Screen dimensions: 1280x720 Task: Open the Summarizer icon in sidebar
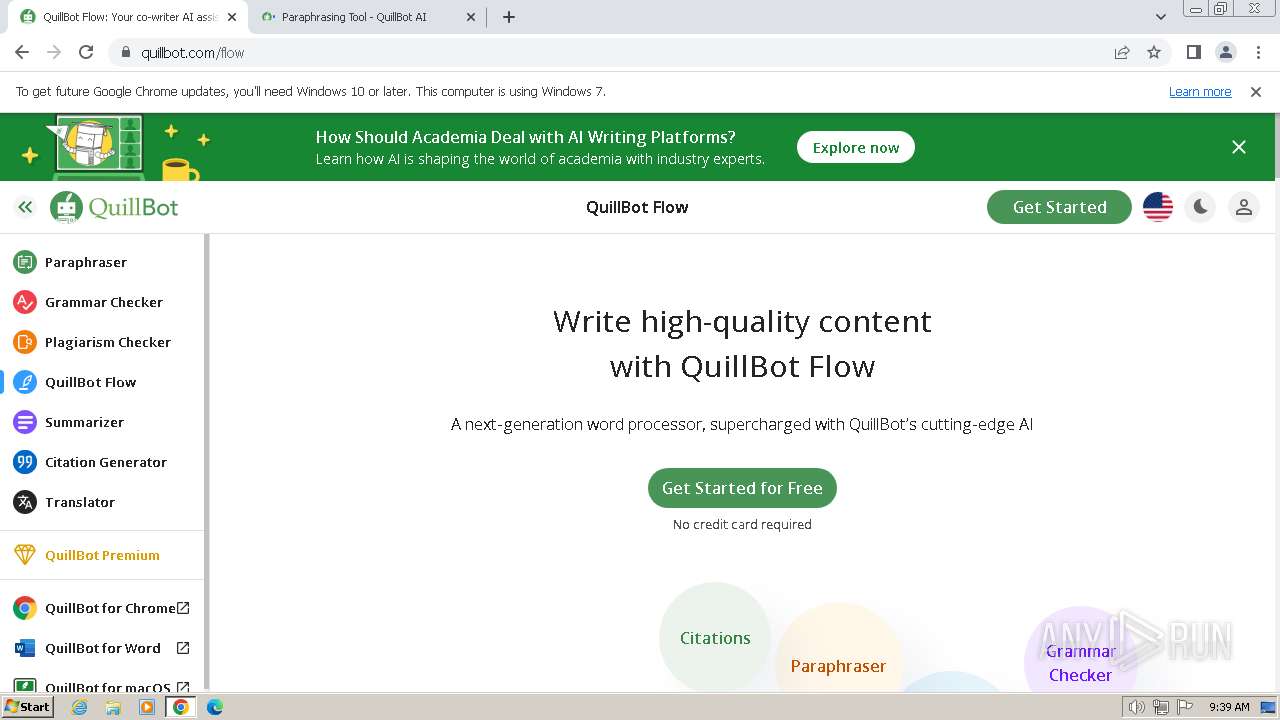25,422
